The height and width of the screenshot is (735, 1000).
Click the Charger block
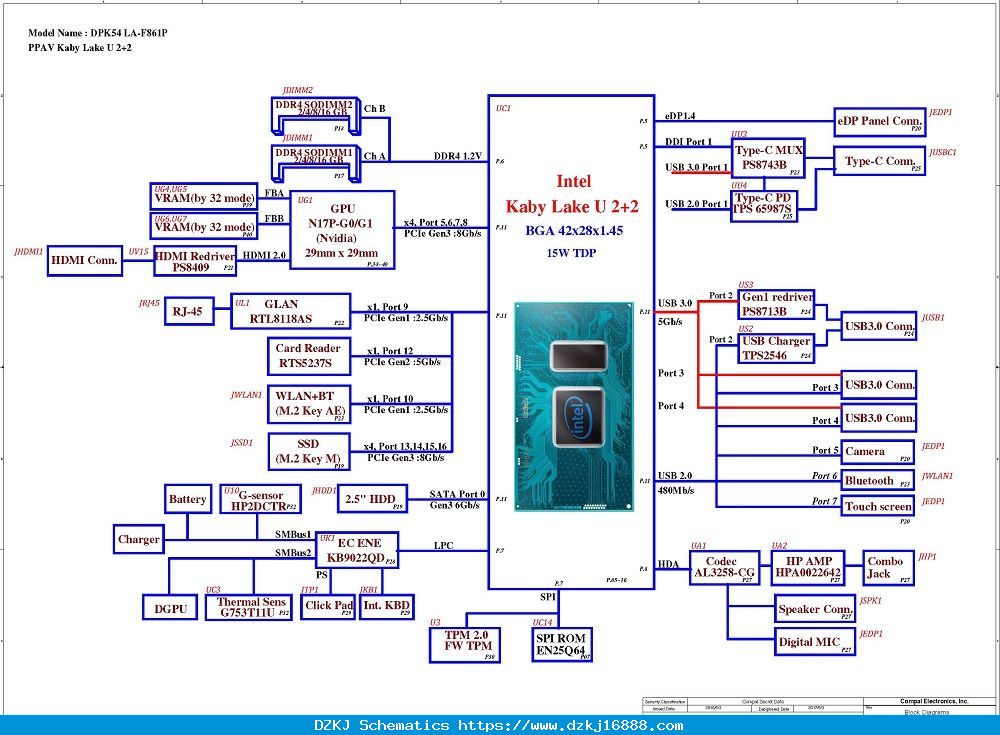(x=138, y=539)
